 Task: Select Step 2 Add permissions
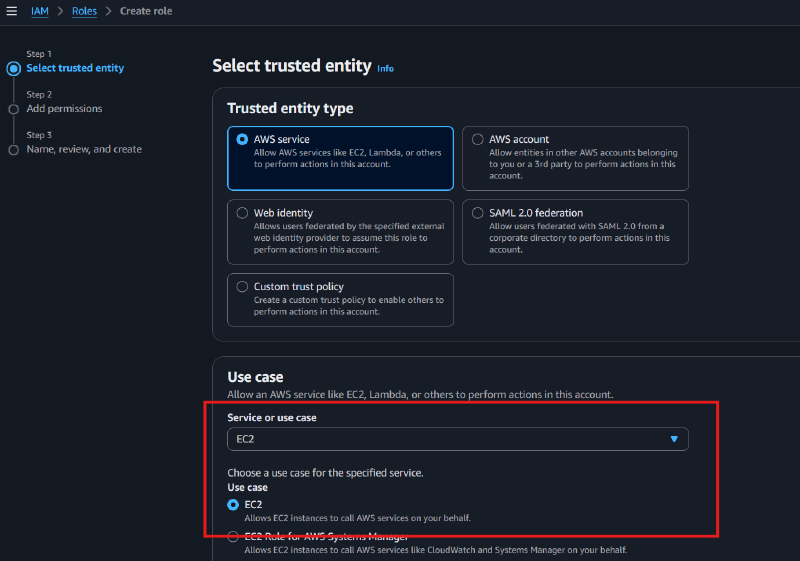click(x=64, y=109)
